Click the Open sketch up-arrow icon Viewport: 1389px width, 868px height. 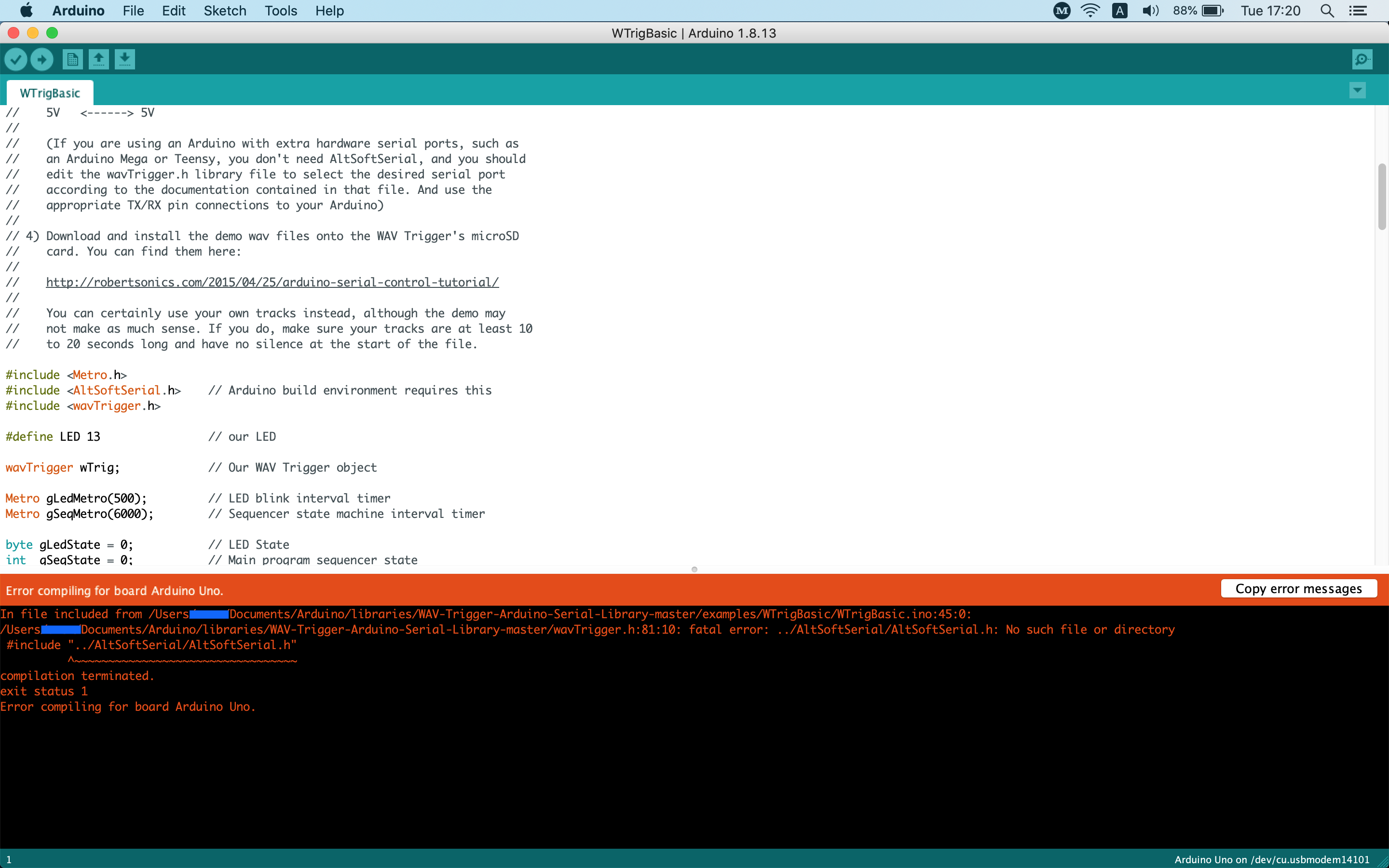99,59
